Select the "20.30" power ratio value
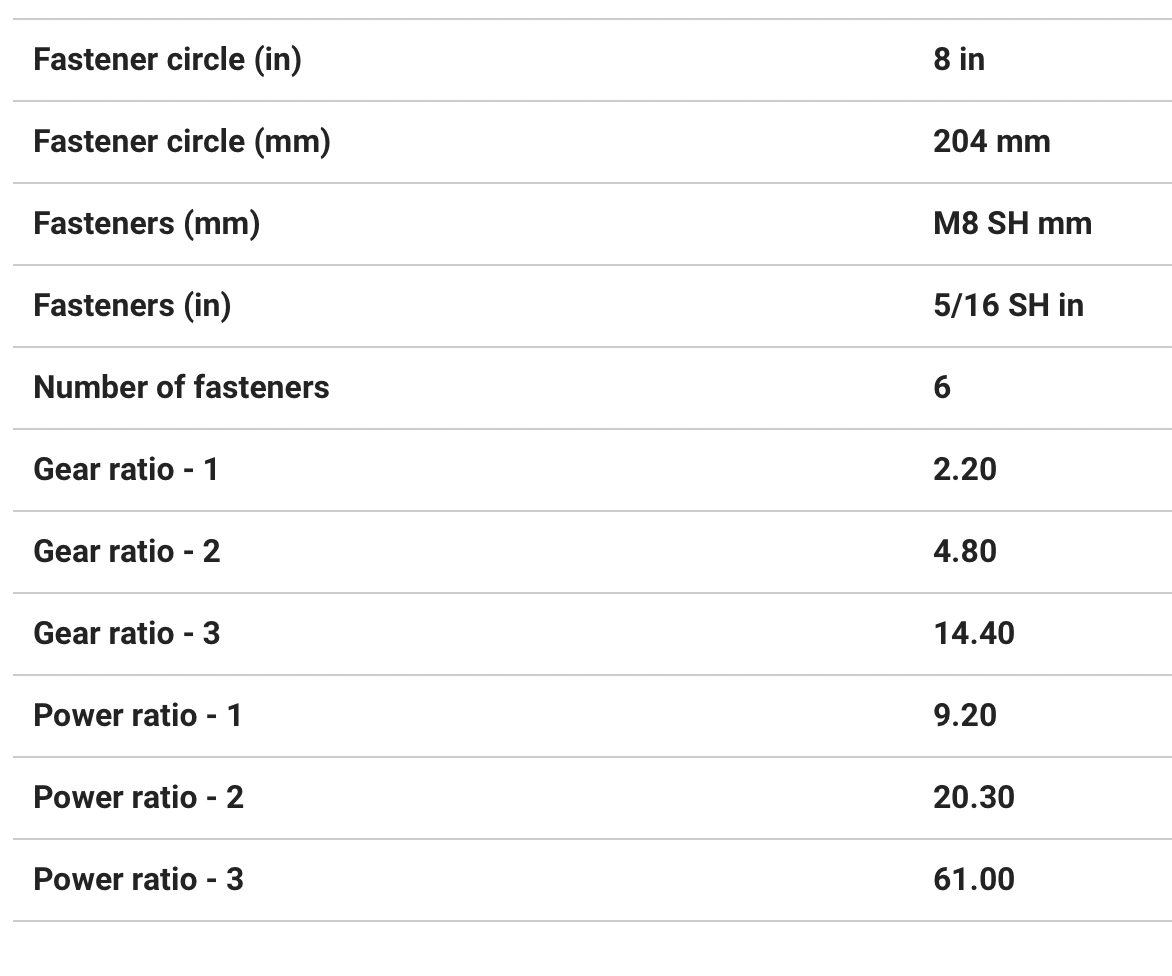This screenshot has height=976, width=1172. click(973, 798)
